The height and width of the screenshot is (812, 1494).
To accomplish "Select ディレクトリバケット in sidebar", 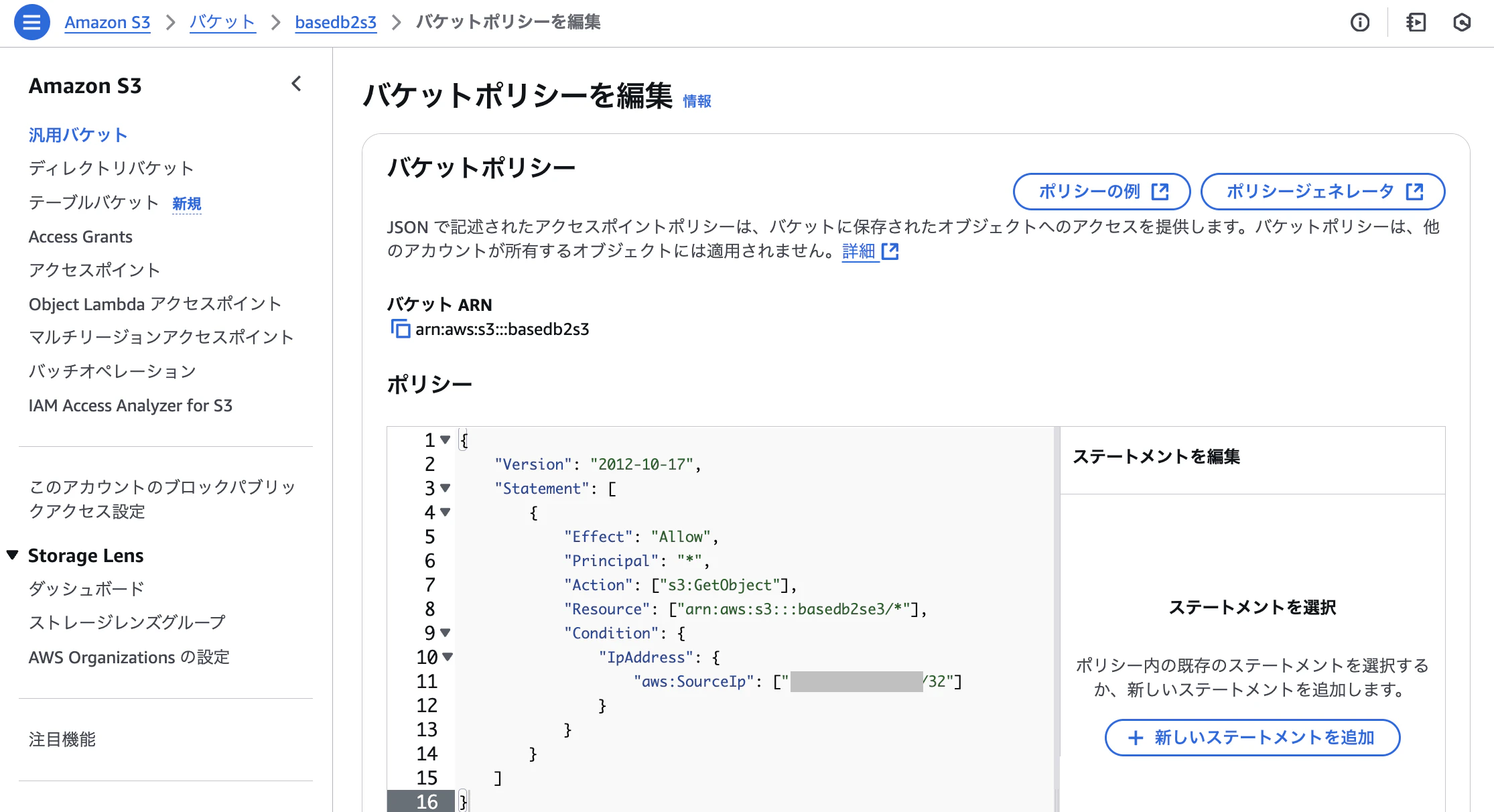I will (111, 168).
